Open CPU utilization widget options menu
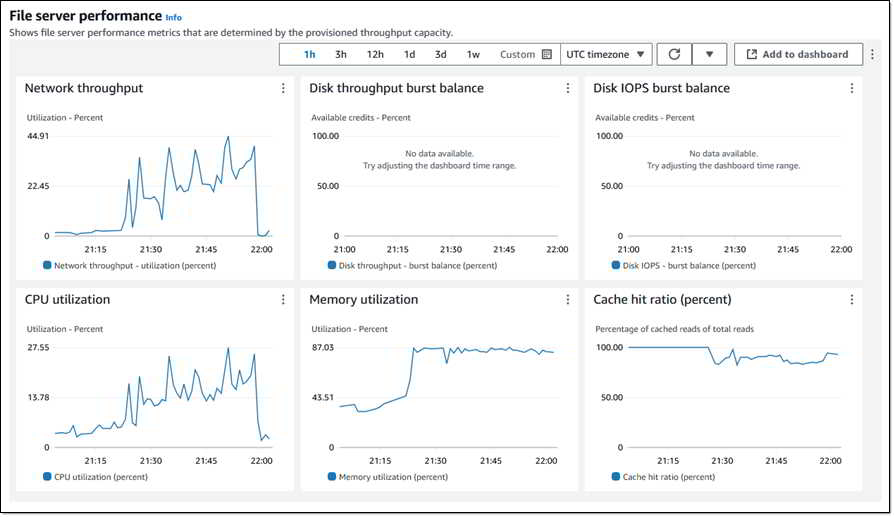 (x=283, y=300)
